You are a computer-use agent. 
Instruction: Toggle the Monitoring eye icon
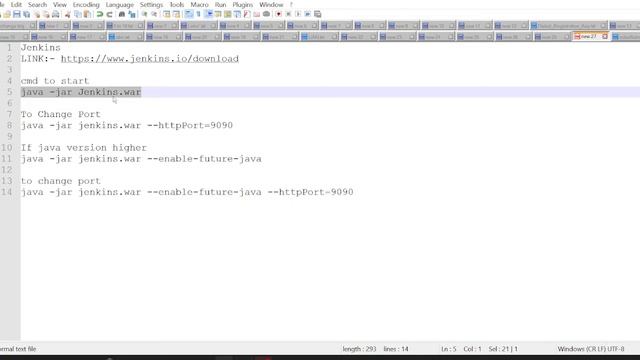[266, 14]
